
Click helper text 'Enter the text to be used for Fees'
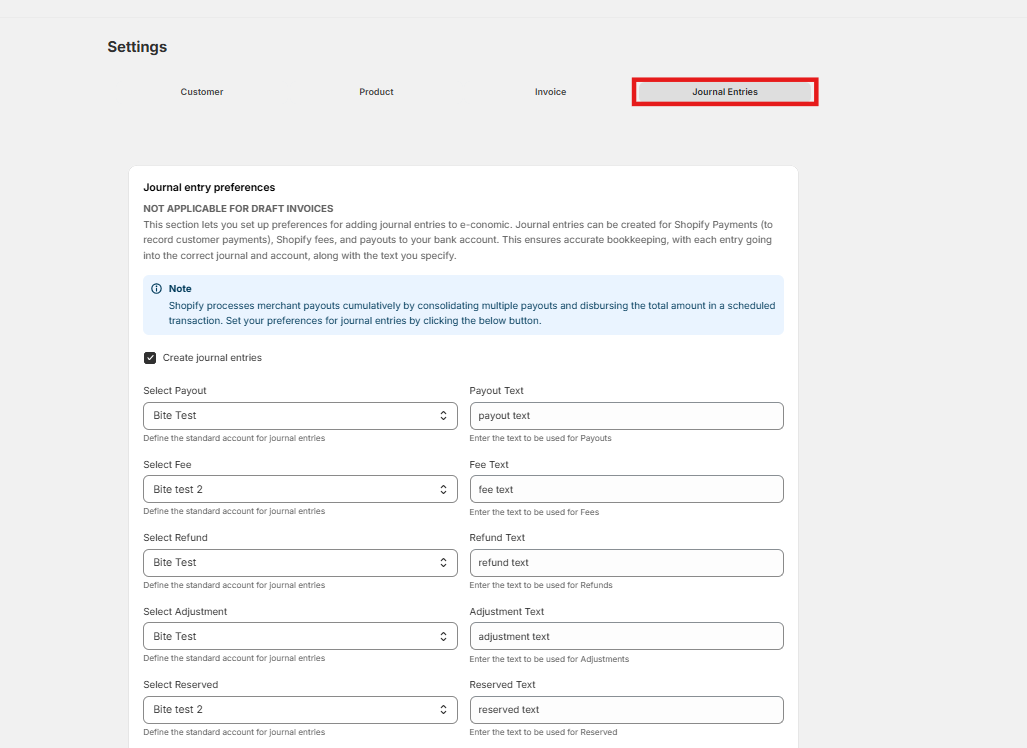point(534,512)
